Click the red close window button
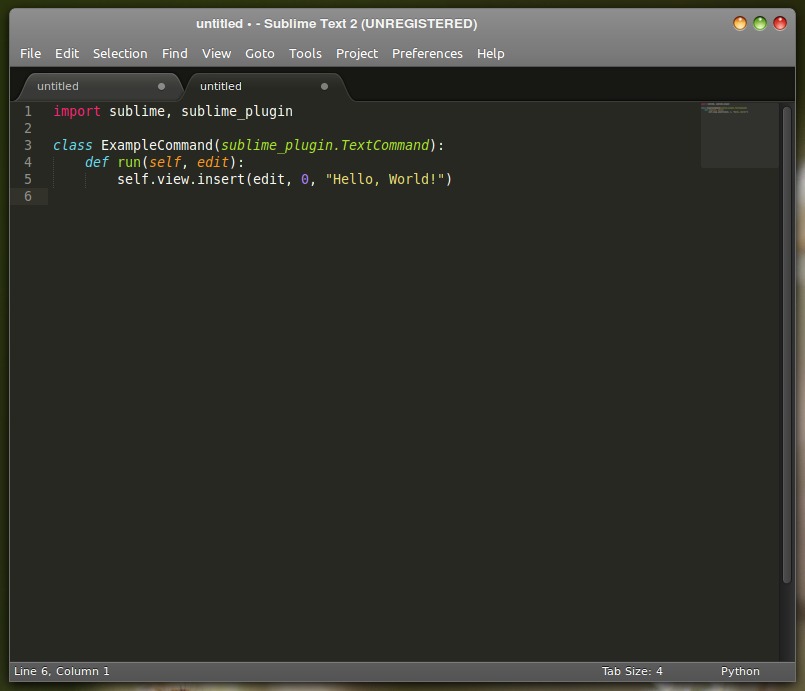Image resolution: width=805 pixels, height=691 pixels. pyautogui.click(x=780, y=24)
